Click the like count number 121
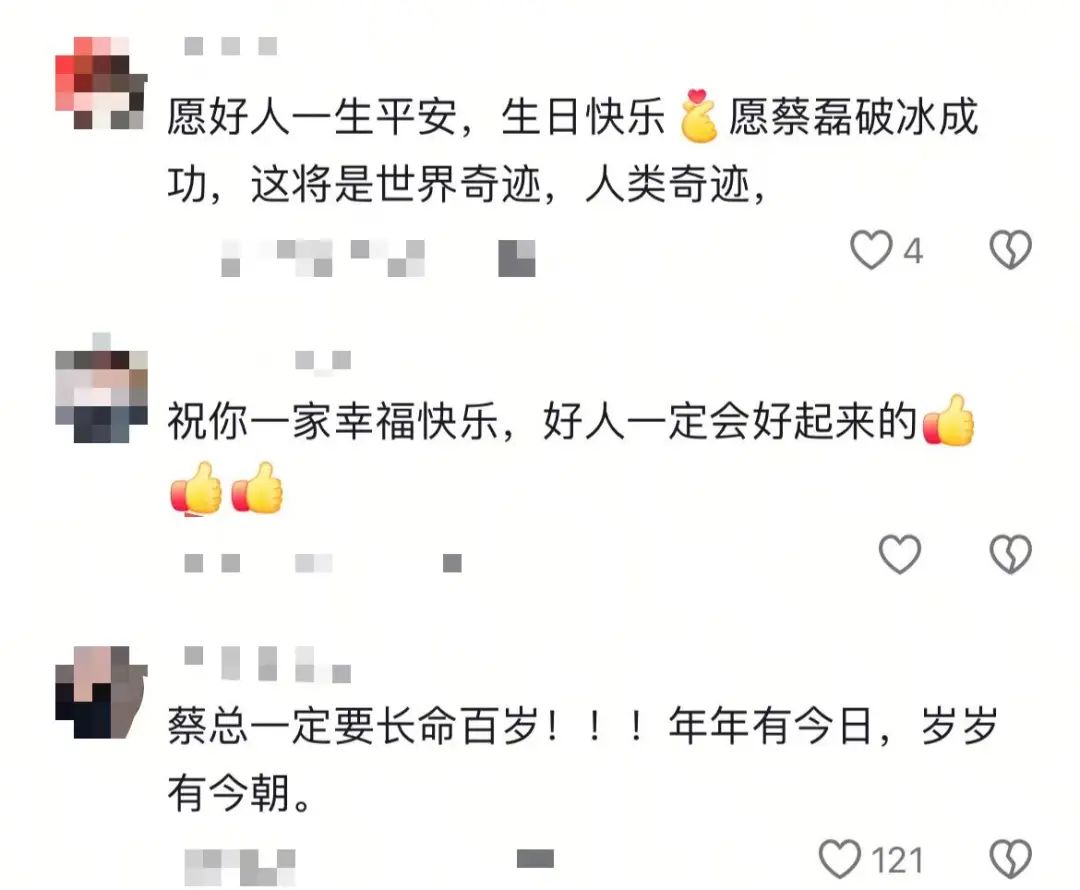The height and width of the screenshot is (890, 1080). click(x=897, y=860)
